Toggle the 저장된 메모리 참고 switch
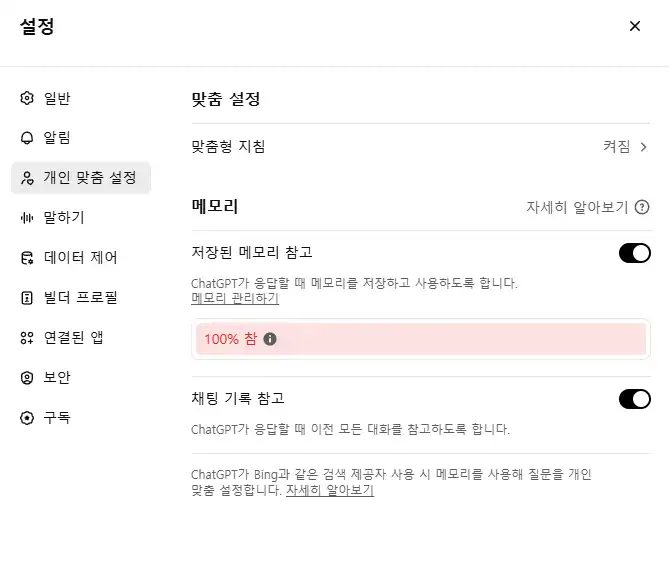669x576 pixels. 634,253
